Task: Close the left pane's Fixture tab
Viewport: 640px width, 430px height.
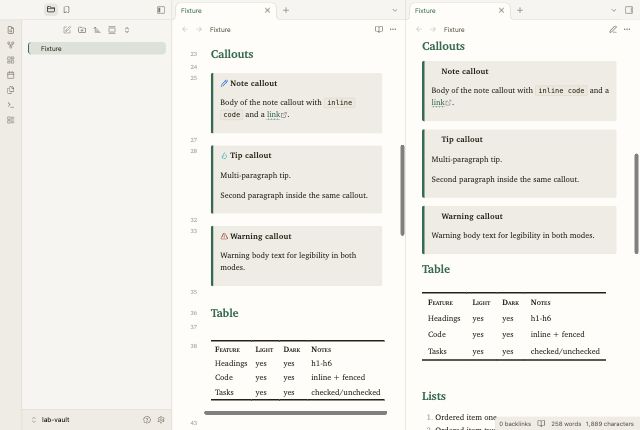Action: point(267,10)
